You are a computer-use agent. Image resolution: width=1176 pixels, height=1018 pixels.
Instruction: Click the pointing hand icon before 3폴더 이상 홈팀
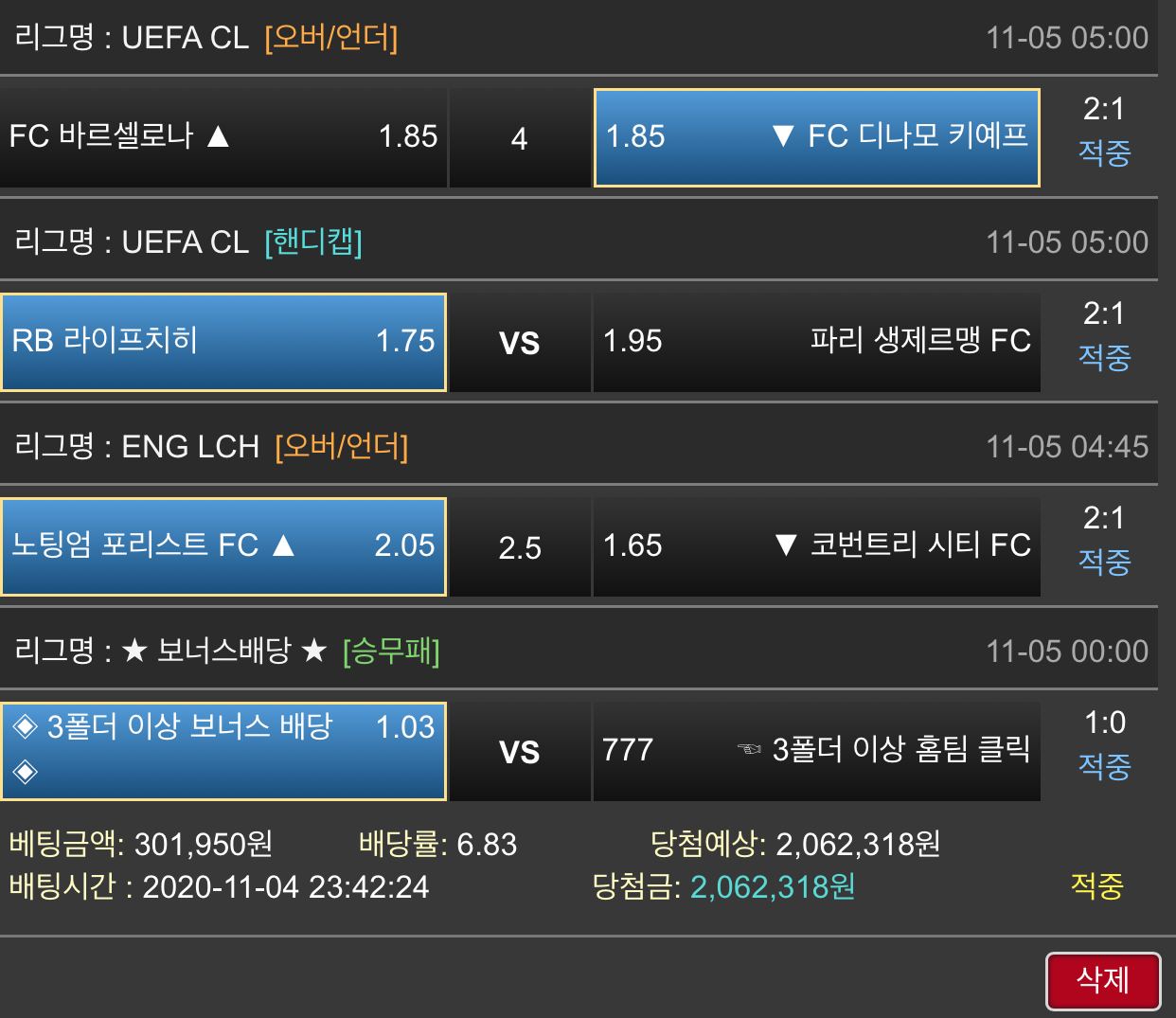750,751
